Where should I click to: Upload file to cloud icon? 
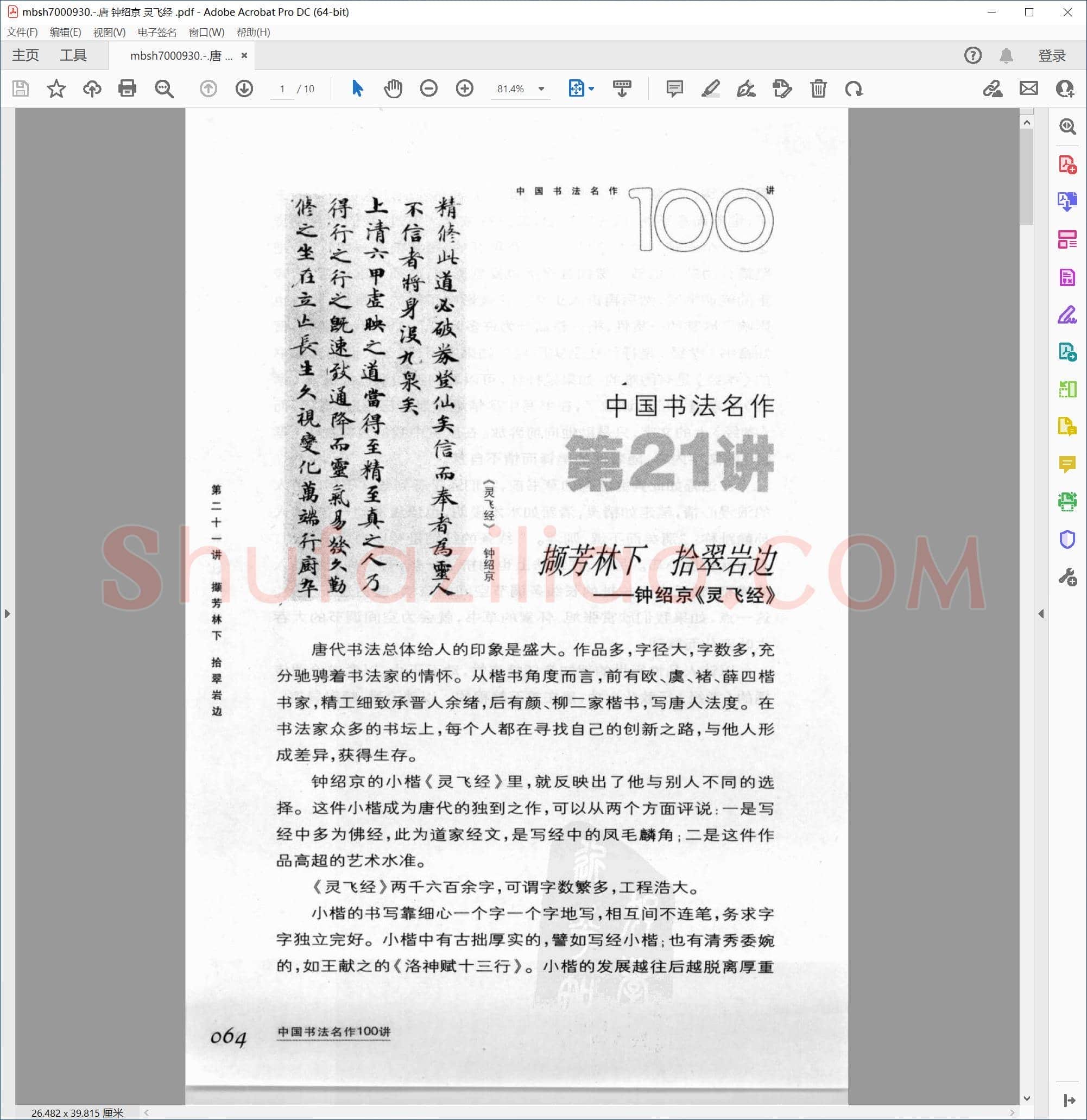92,88
